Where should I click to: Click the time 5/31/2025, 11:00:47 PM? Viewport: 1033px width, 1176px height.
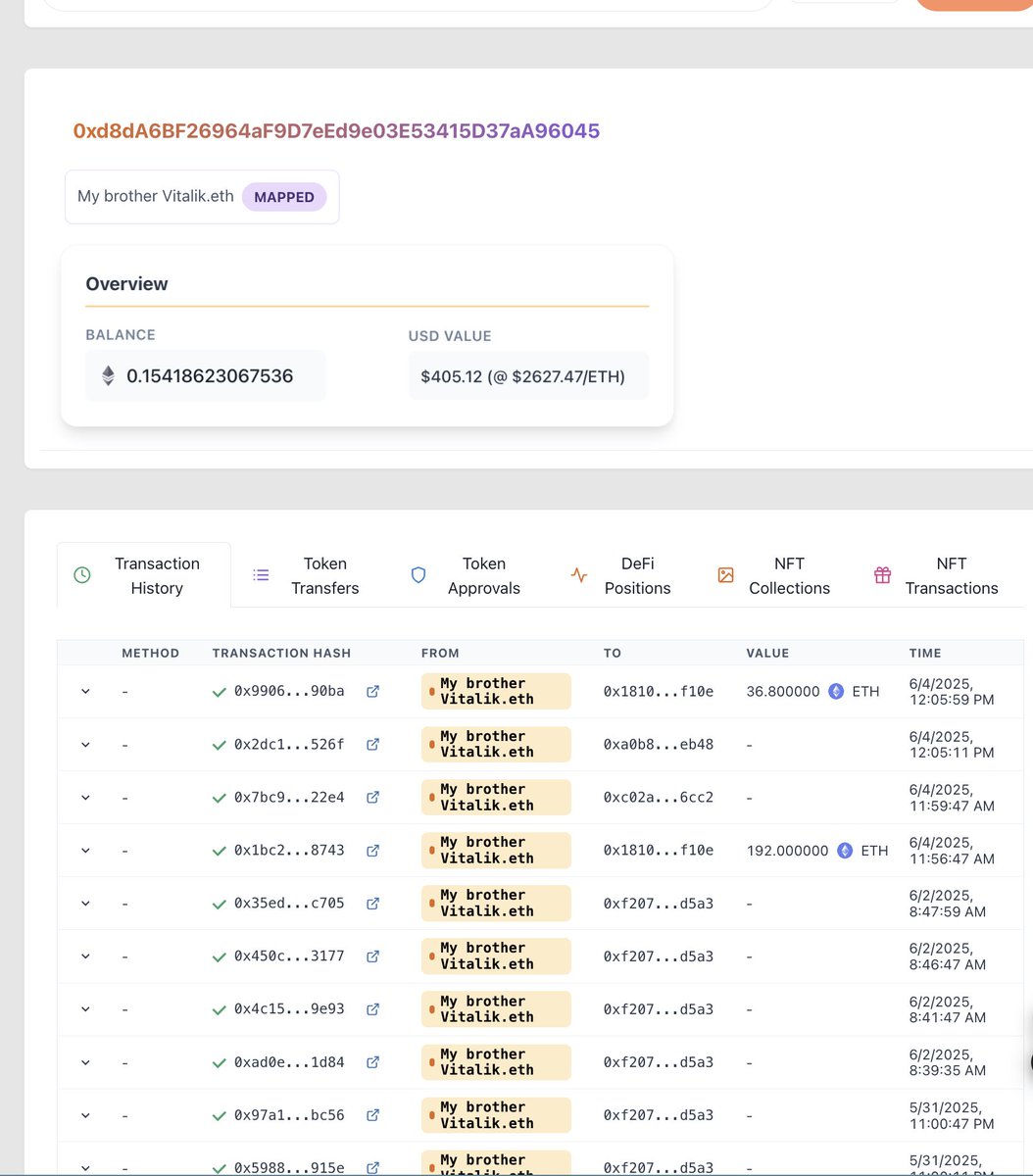click(x=952, y=1115)
